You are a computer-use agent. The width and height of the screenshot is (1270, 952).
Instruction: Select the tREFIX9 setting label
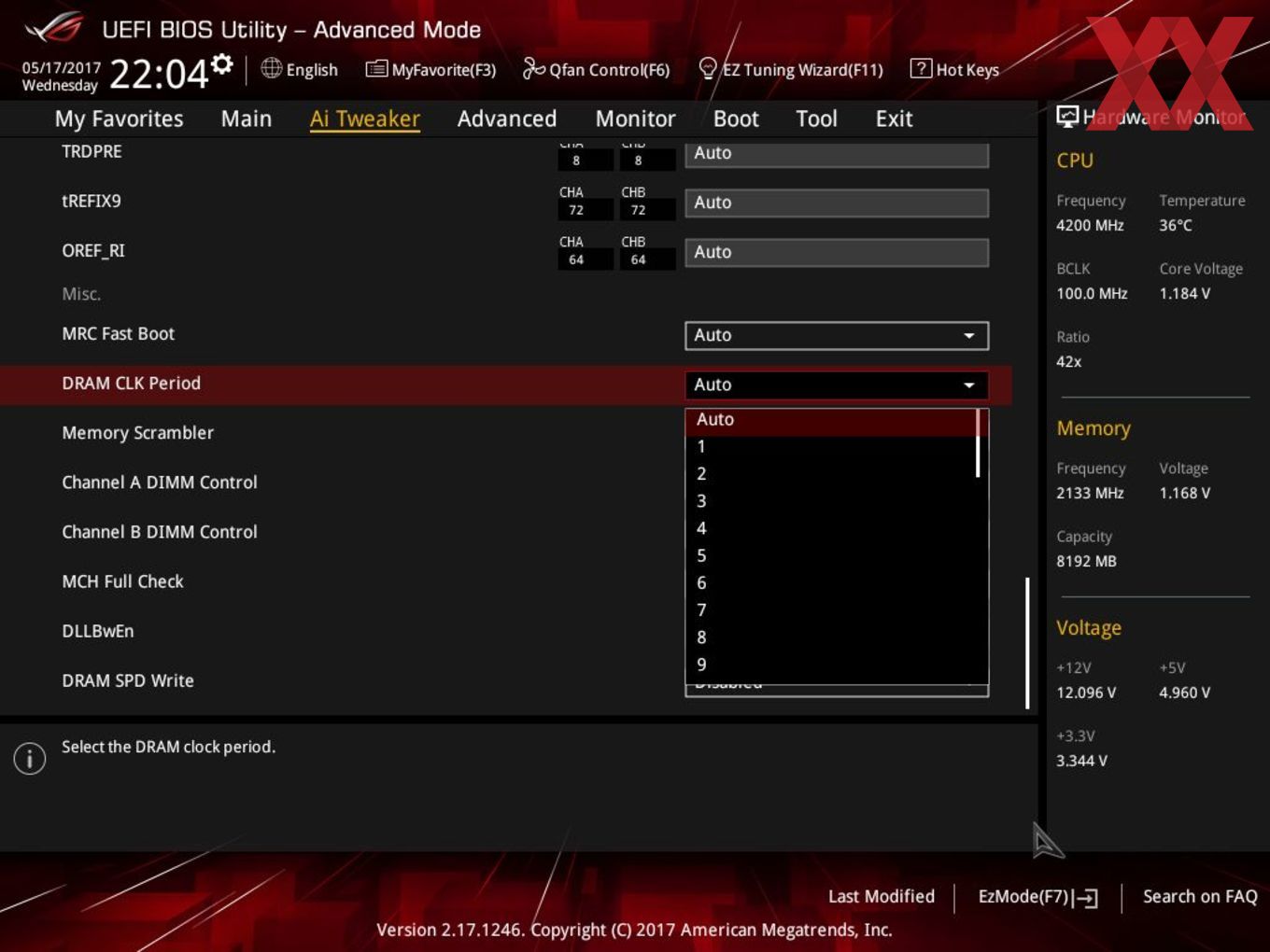coord(92,201)
